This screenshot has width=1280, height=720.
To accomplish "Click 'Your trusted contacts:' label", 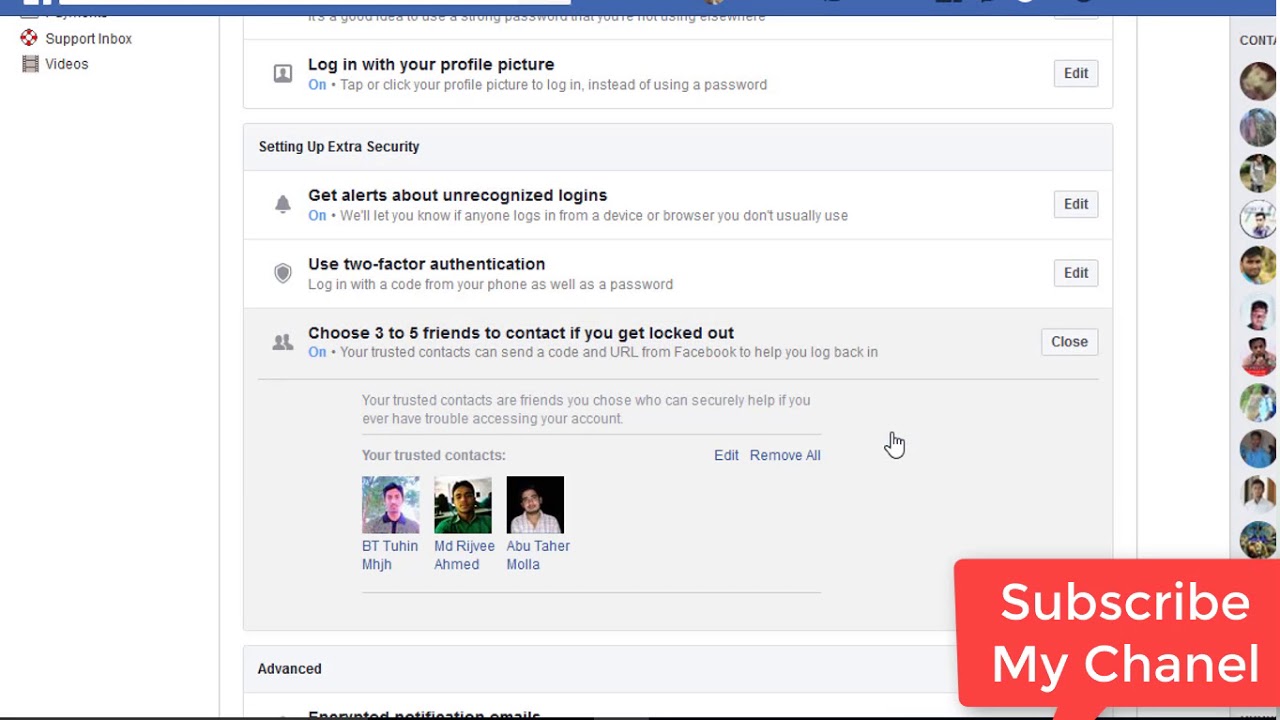I will point(434,455).
